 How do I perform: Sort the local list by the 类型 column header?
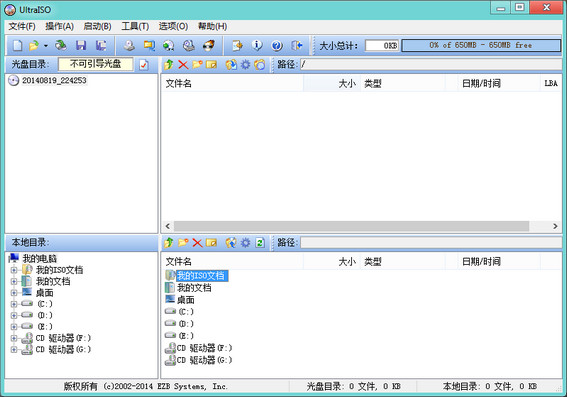(403, 261)
